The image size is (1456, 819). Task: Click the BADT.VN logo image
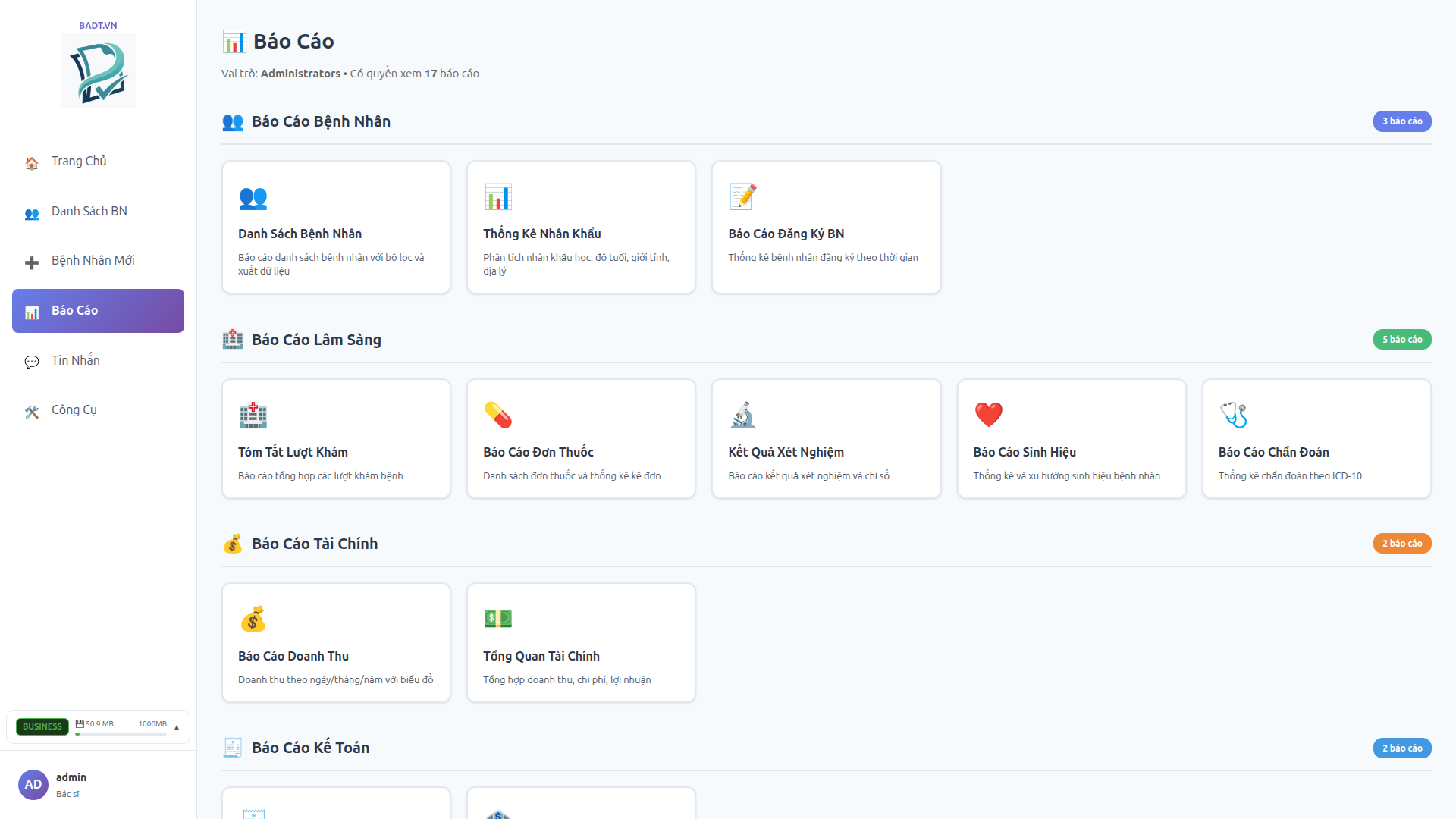[99, 71]
